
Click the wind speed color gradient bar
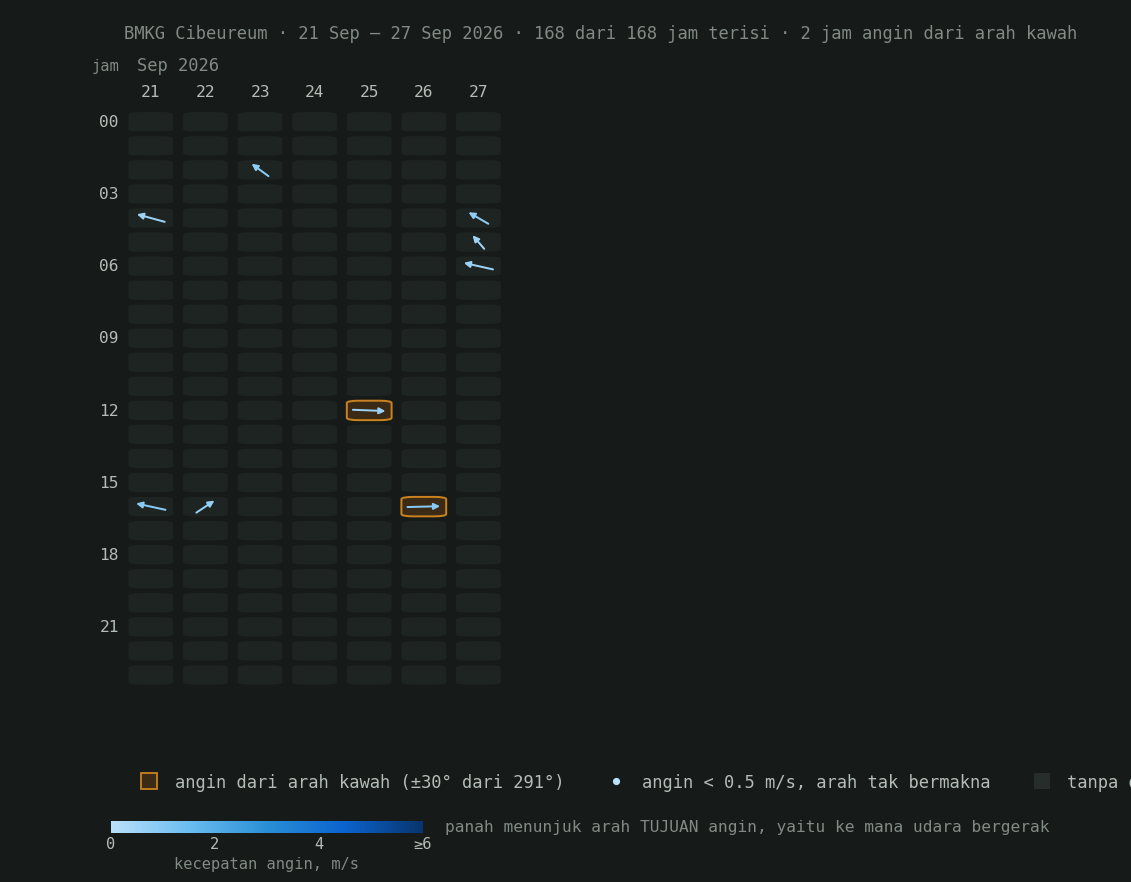click(x=267, y=827)
